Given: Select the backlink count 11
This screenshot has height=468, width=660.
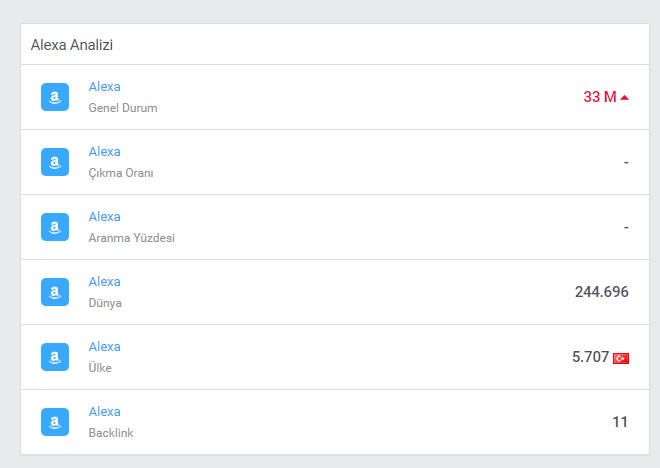Looking at the screenshot, I should (x=620, y=422).
